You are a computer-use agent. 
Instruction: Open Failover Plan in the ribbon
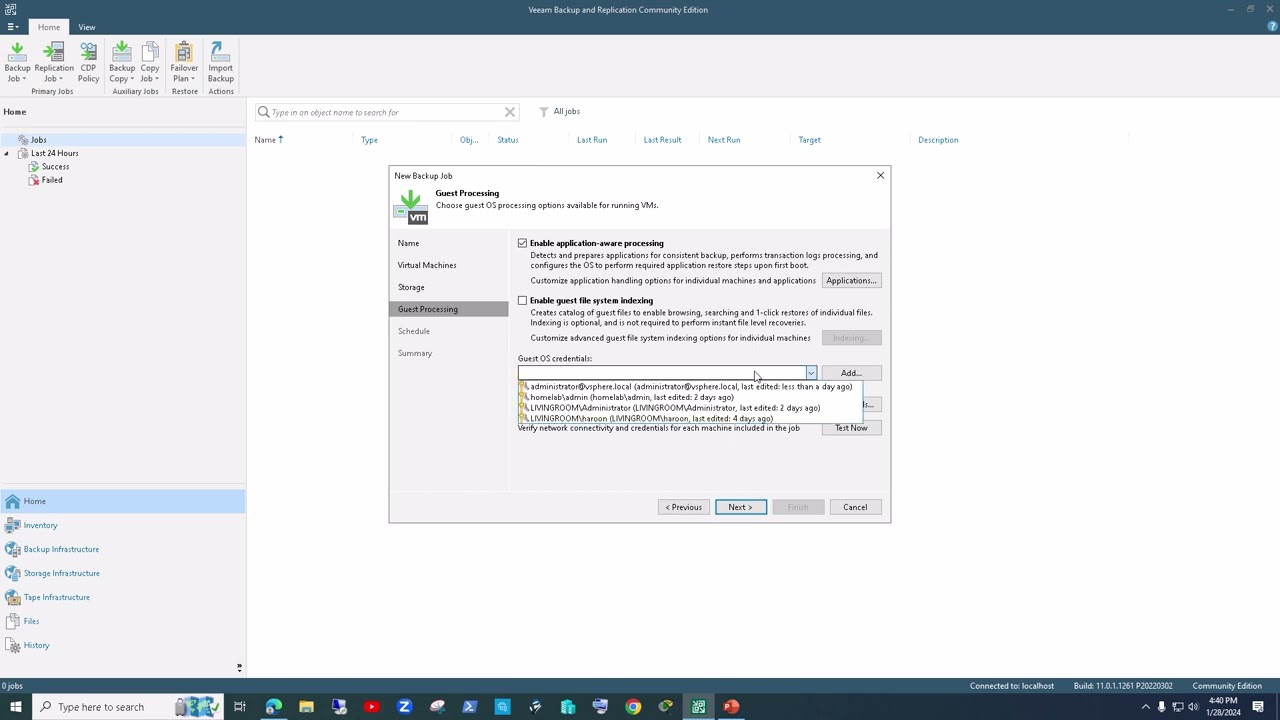click(184, 62)
